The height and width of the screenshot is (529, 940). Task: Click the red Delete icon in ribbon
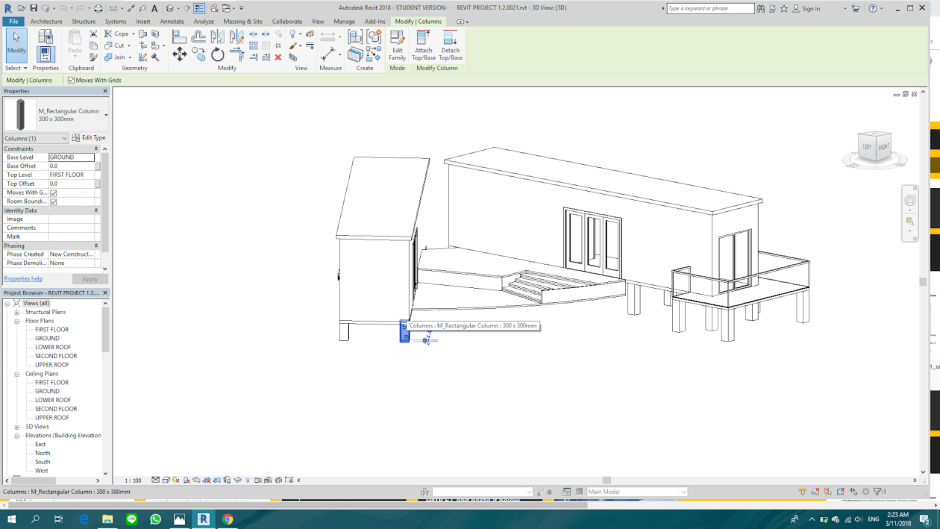coord(278,57)
